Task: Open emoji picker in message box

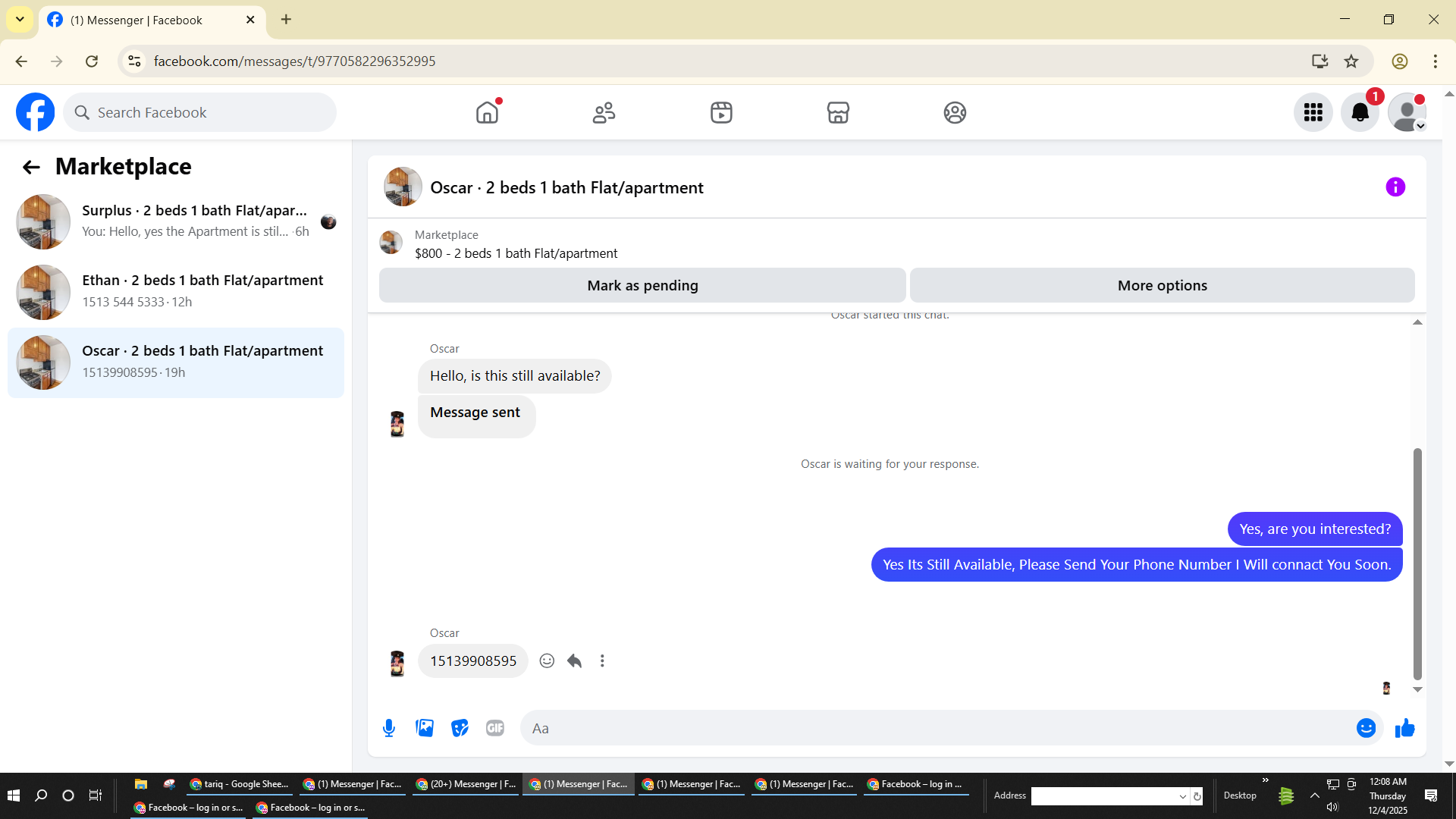Action: [1366, 728]
